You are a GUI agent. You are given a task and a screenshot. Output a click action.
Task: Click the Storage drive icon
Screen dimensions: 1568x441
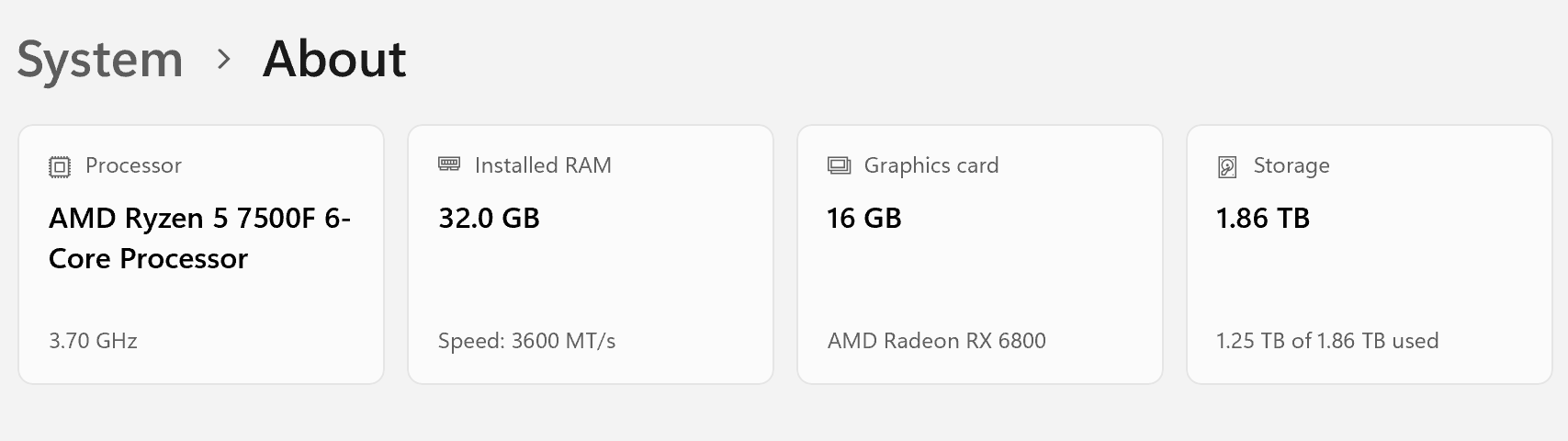1227,166
